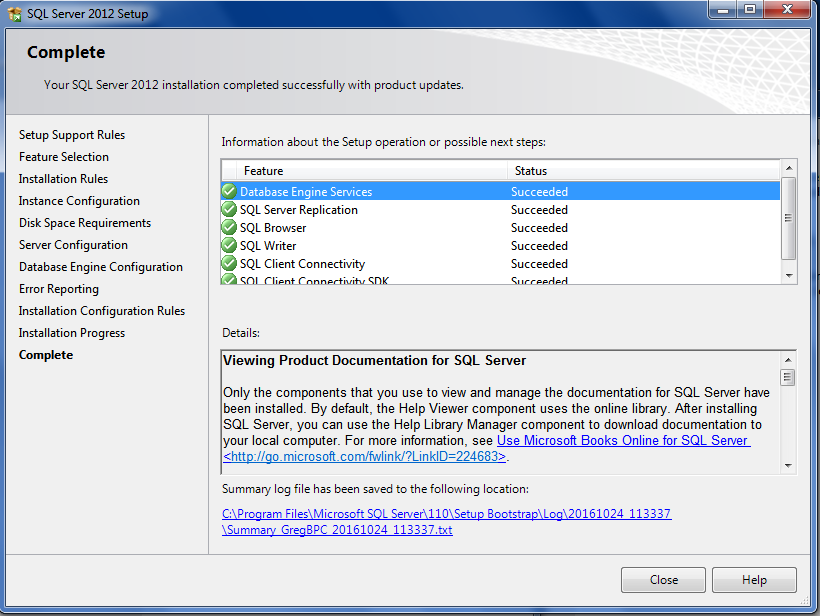Select the SQL Writer feature row
Image resolution: width=820 pixels, height=616 pixels.
(500, 245)
